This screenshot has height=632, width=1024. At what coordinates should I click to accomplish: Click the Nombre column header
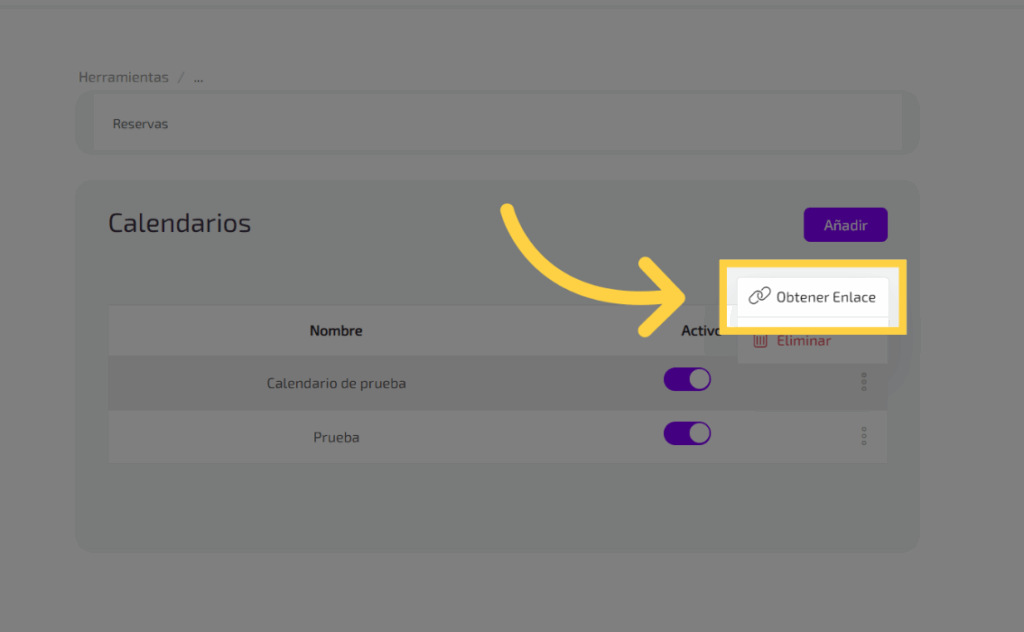click(x=336, y=330)
